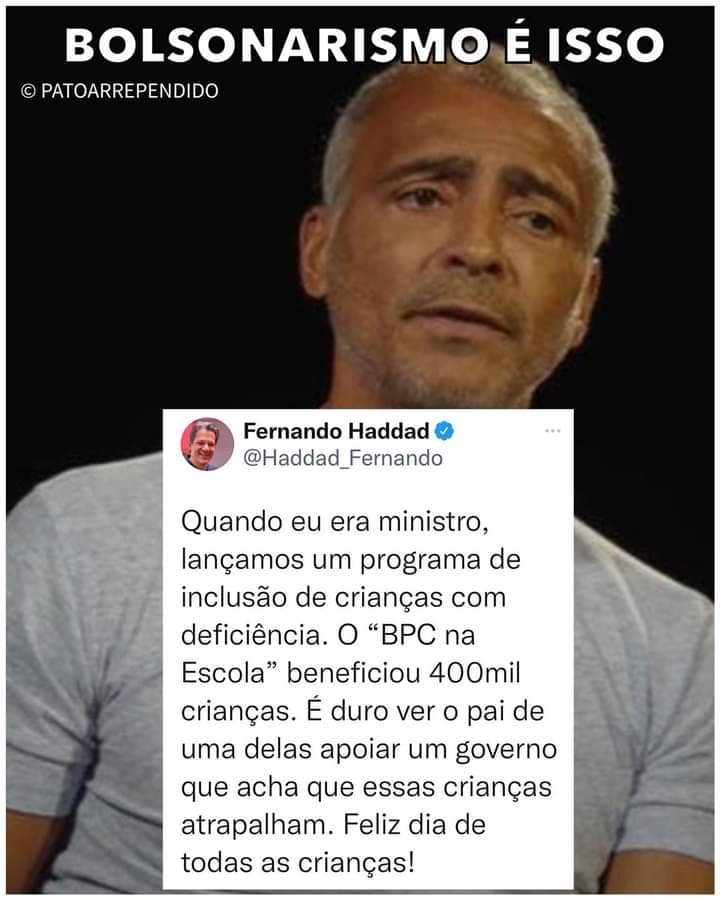Select the "que acha que essas crianças" line

[366, 788]
